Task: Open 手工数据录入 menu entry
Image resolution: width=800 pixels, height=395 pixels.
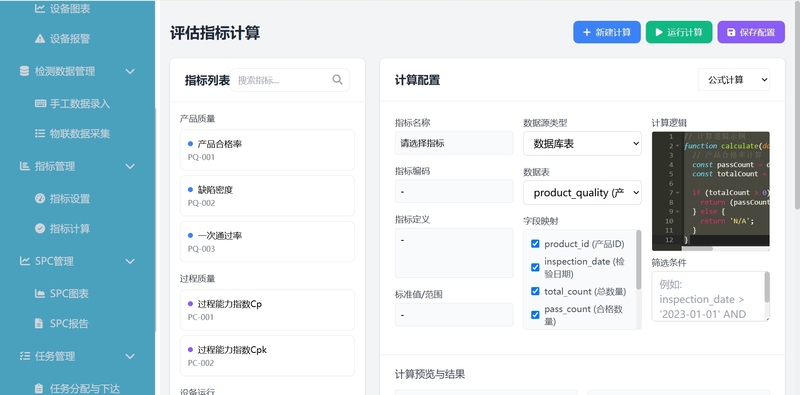Action: (80, 104)
